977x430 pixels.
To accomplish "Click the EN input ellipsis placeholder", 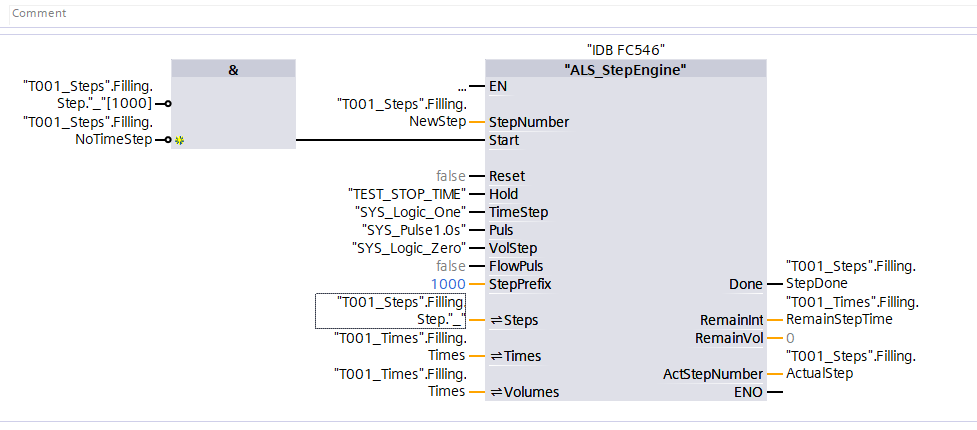I will pyautogui.click(x=462, y=86).
